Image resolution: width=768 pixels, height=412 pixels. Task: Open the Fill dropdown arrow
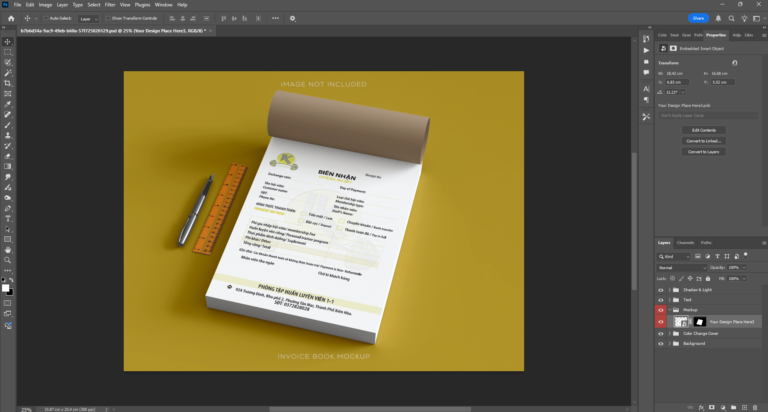pos(744,278)
